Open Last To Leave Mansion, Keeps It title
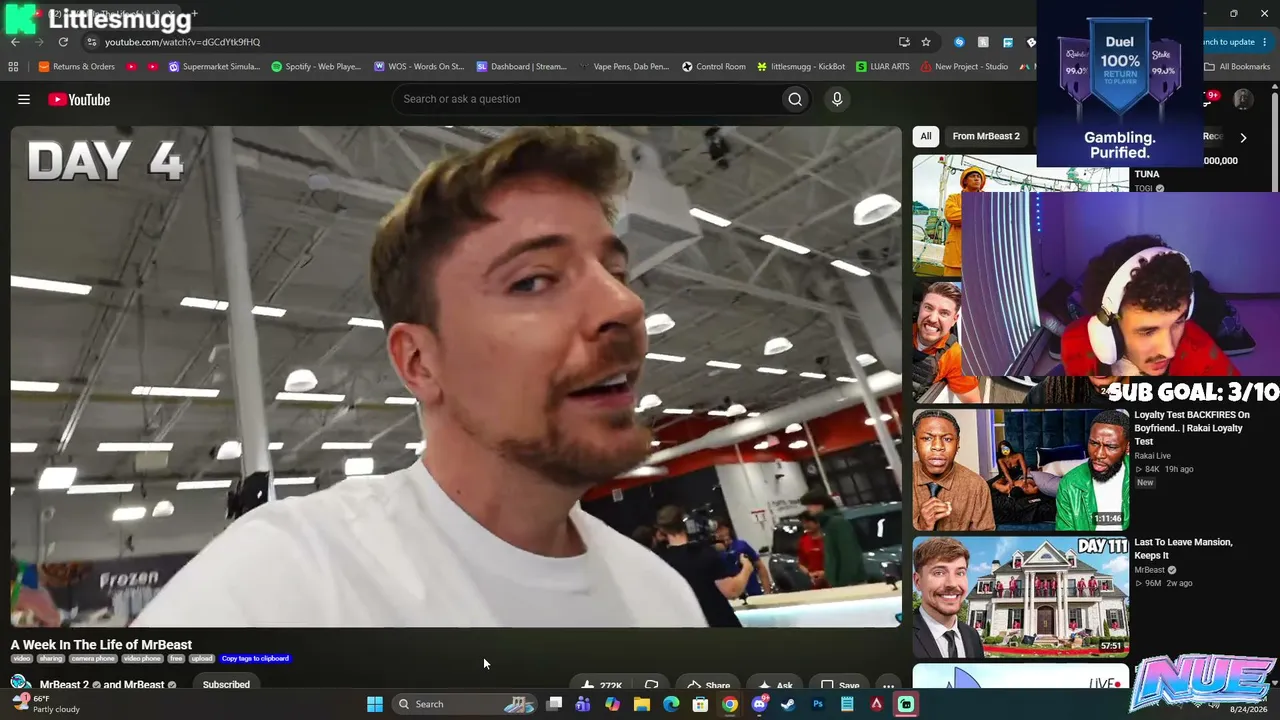This screenshot has width=1280, height=720. (1183, 549)
